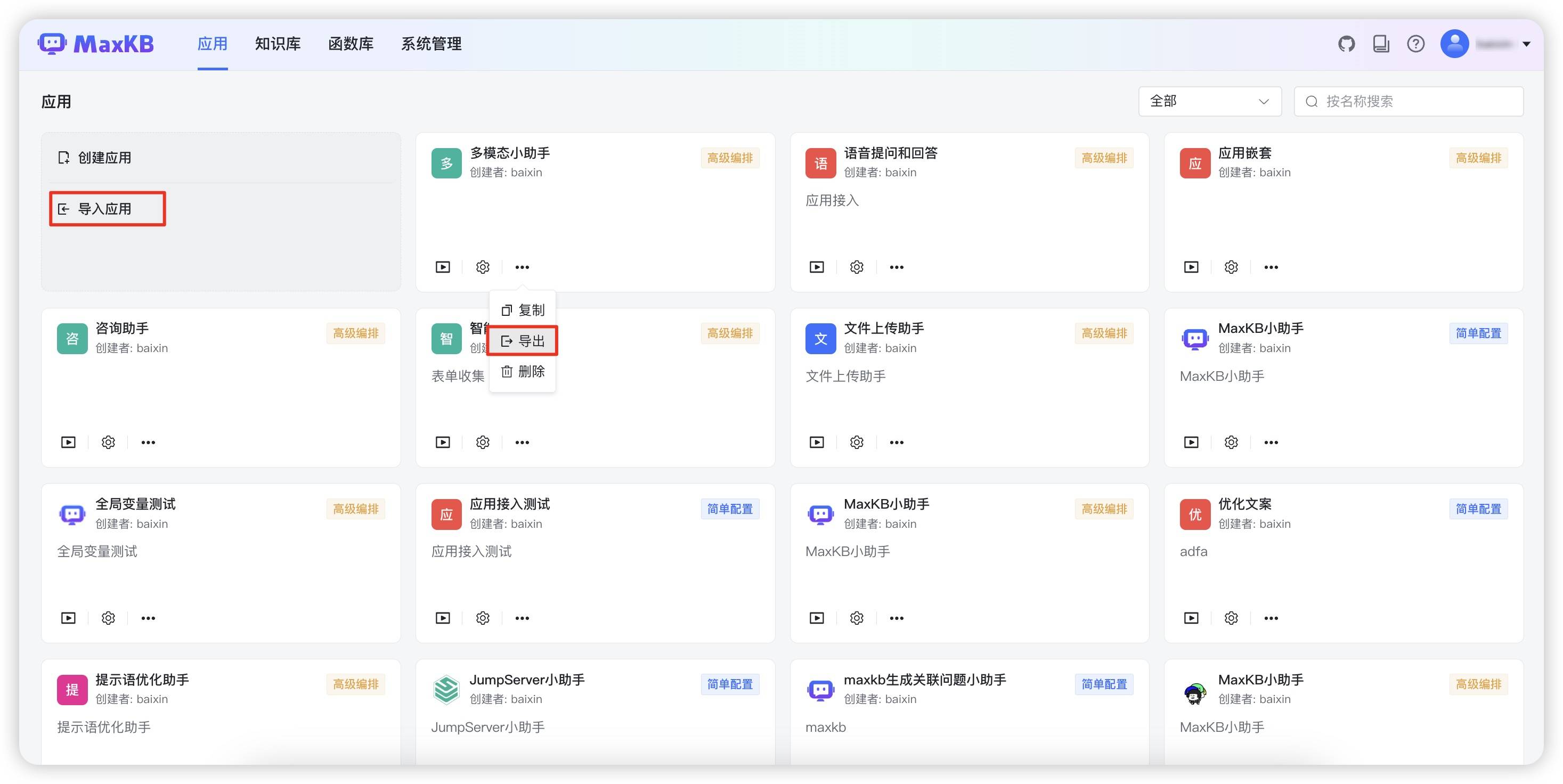Image resolution: width=1563 pixels, height=784 pixels.
Task: Open settings gear of 语音提问和回答
Action: (x=857, y=267)
